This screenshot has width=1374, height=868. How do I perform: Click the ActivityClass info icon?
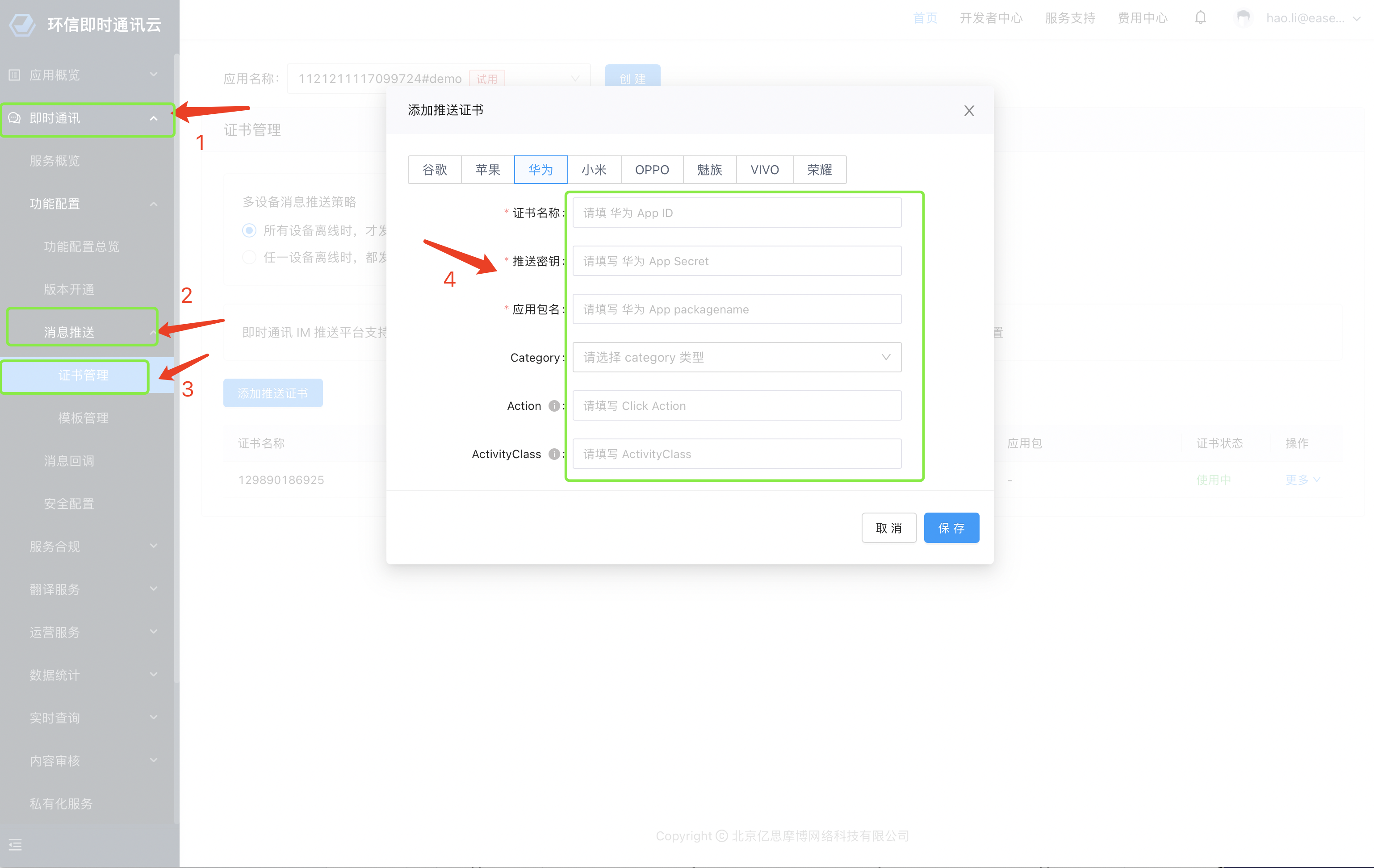point(553,454)
